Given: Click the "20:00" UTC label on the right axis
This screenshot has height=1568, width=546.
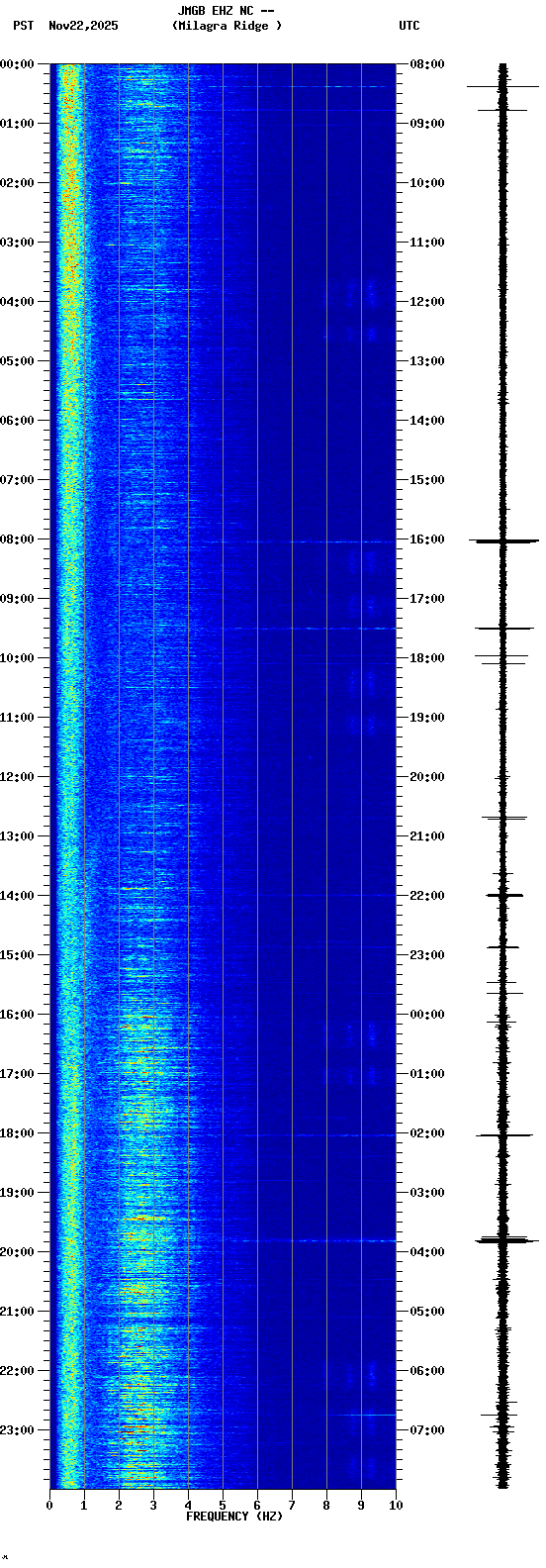Looking at the screenshot, I should point(427,777).
